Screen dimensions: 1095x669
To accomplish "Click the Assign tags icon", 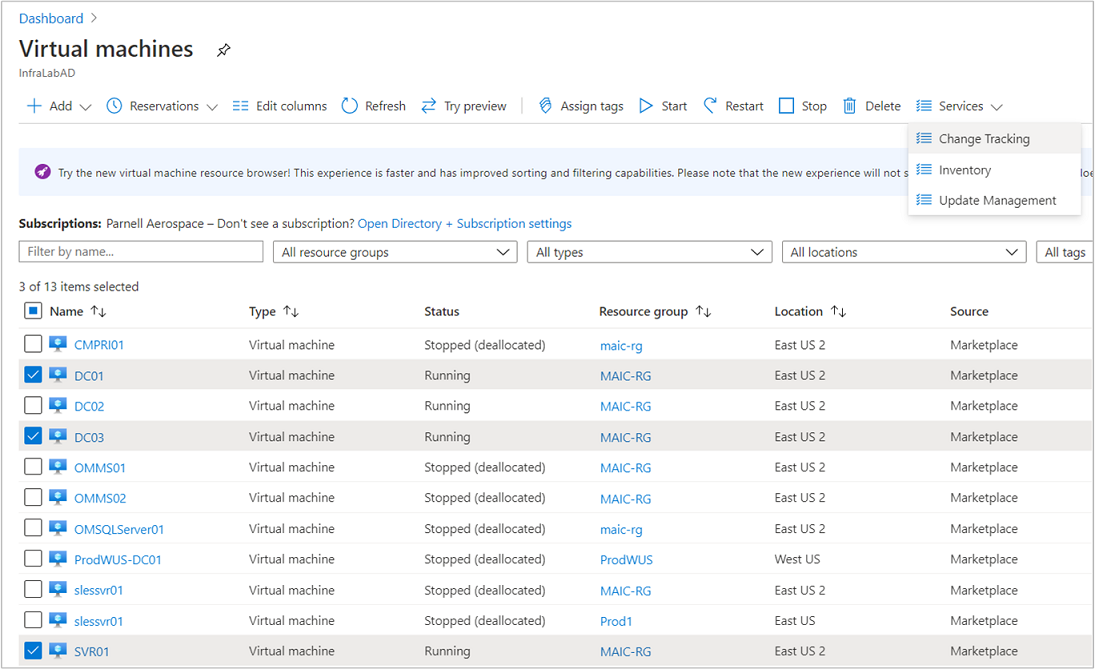I will click(545, 106).
